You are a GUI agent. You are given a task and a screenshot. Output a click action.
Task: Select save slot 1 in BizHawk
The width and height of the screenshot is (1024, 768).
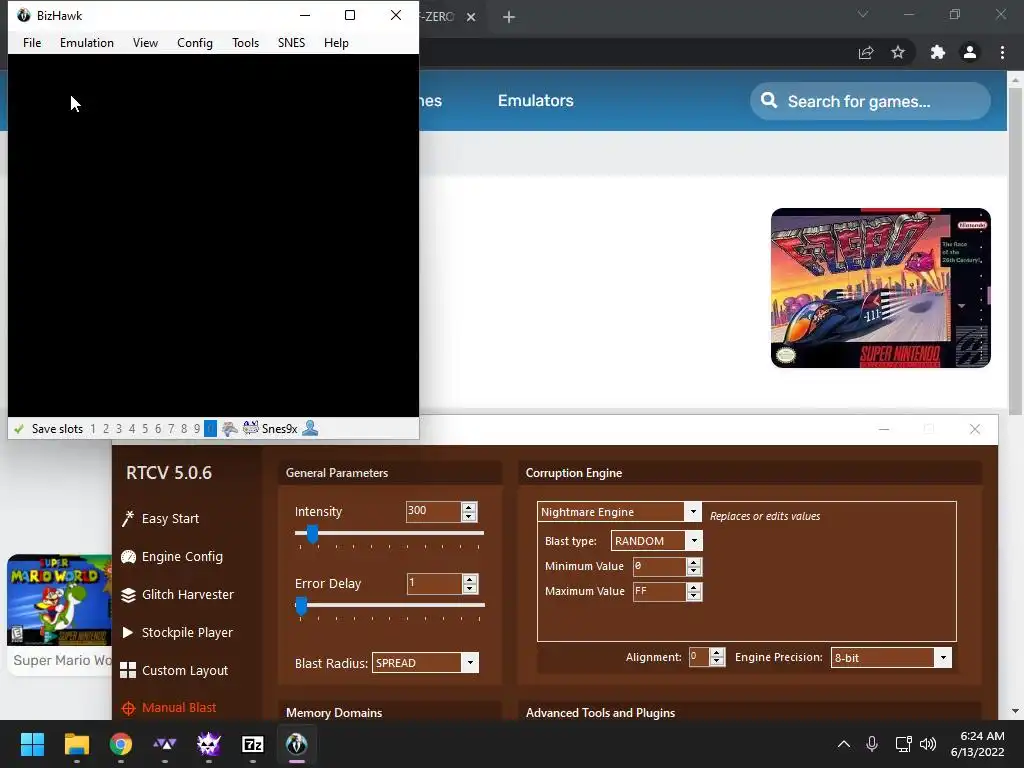pyautogui.click(x=93, y=429)
